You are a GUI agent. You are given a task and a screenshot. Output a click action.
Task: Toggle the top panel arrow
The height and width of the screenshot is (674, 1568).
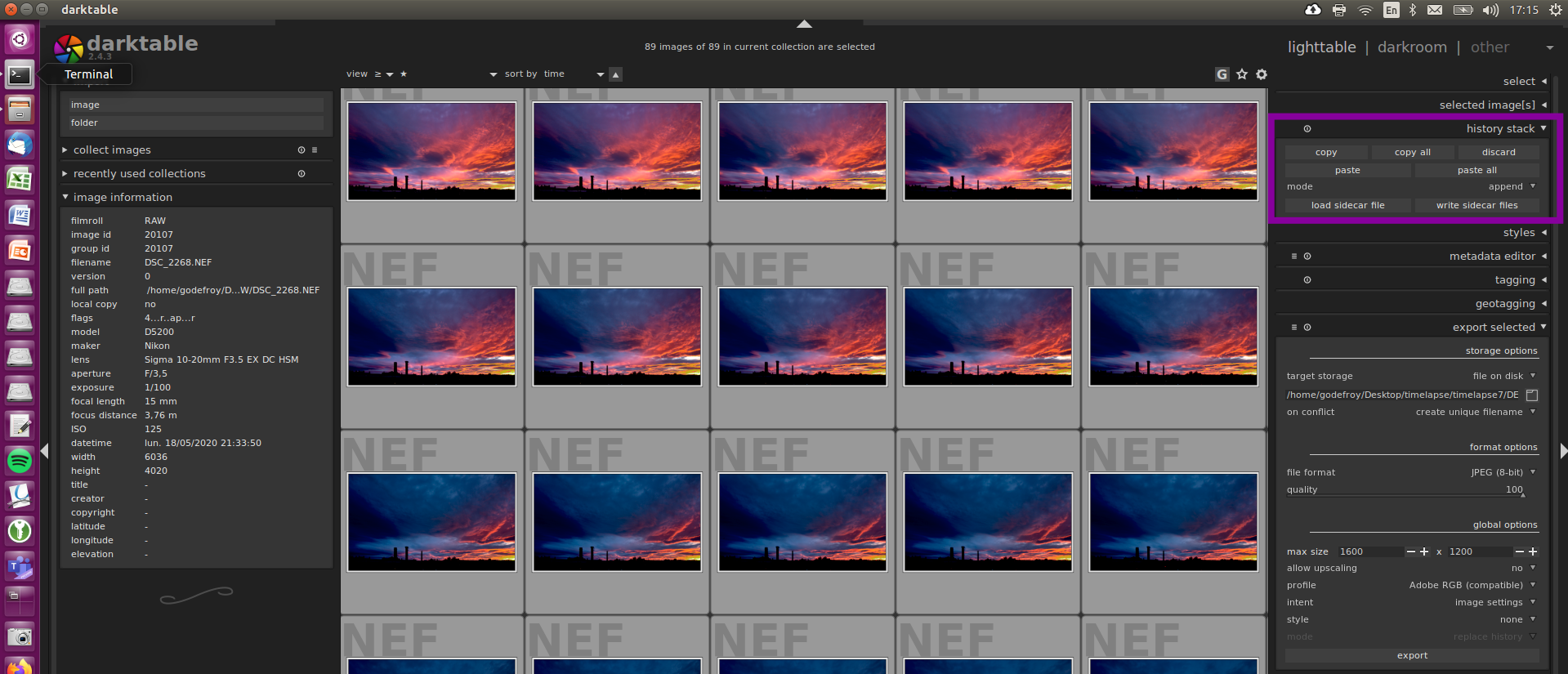804,24
